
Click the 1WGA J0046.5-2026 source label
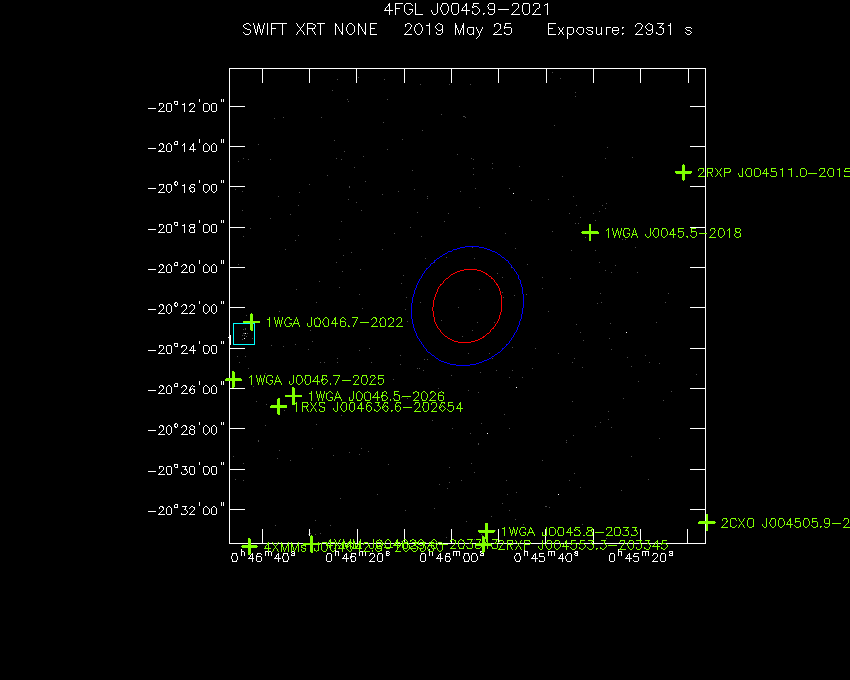[376, 396]
